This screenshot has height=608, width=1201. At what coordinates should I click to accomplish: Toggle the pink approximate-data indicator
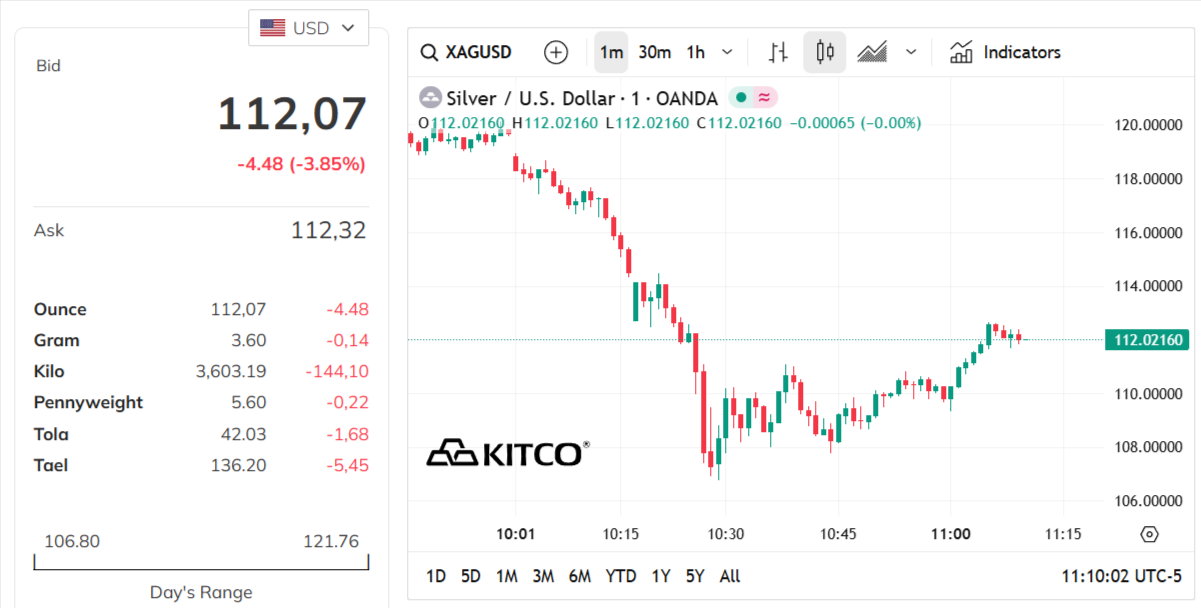coord(764,98)
